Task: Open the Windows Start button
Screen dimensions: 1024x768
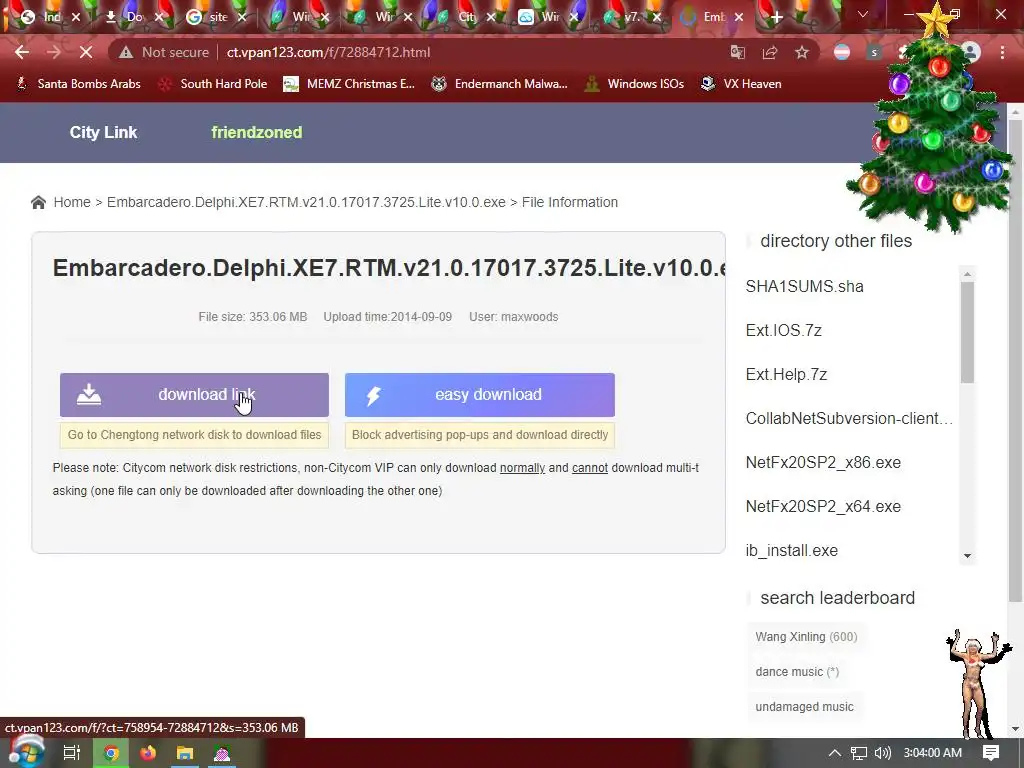Action: [26, 753]
